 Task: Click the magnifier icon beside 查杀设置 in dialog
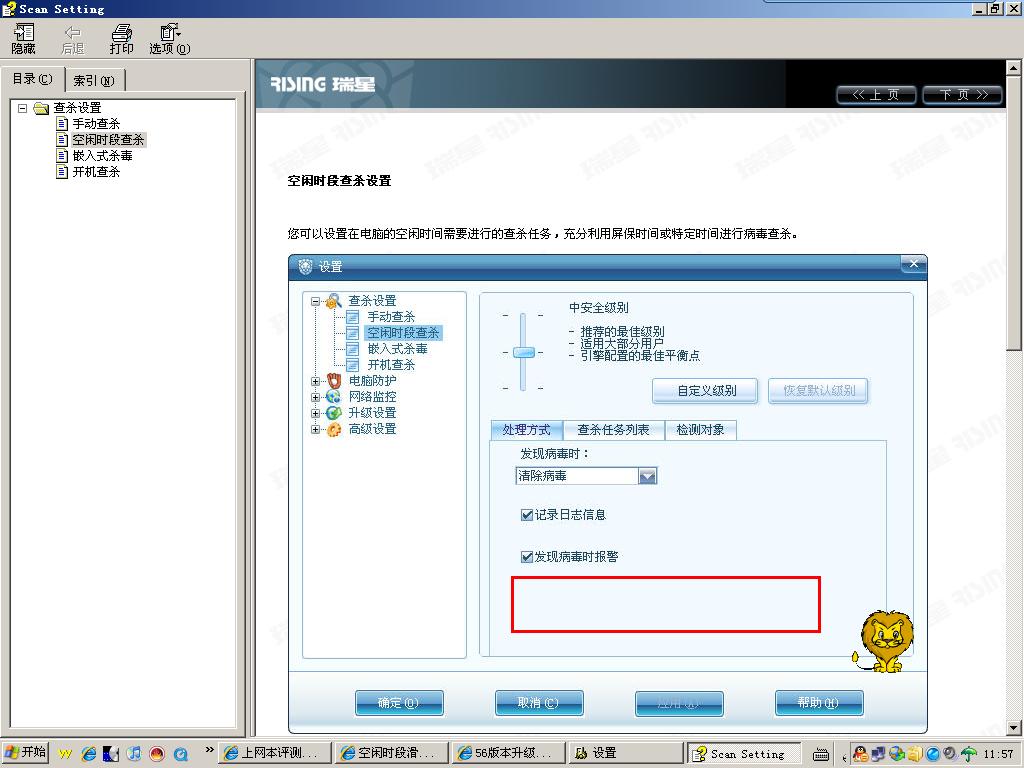tap(334, 300)
